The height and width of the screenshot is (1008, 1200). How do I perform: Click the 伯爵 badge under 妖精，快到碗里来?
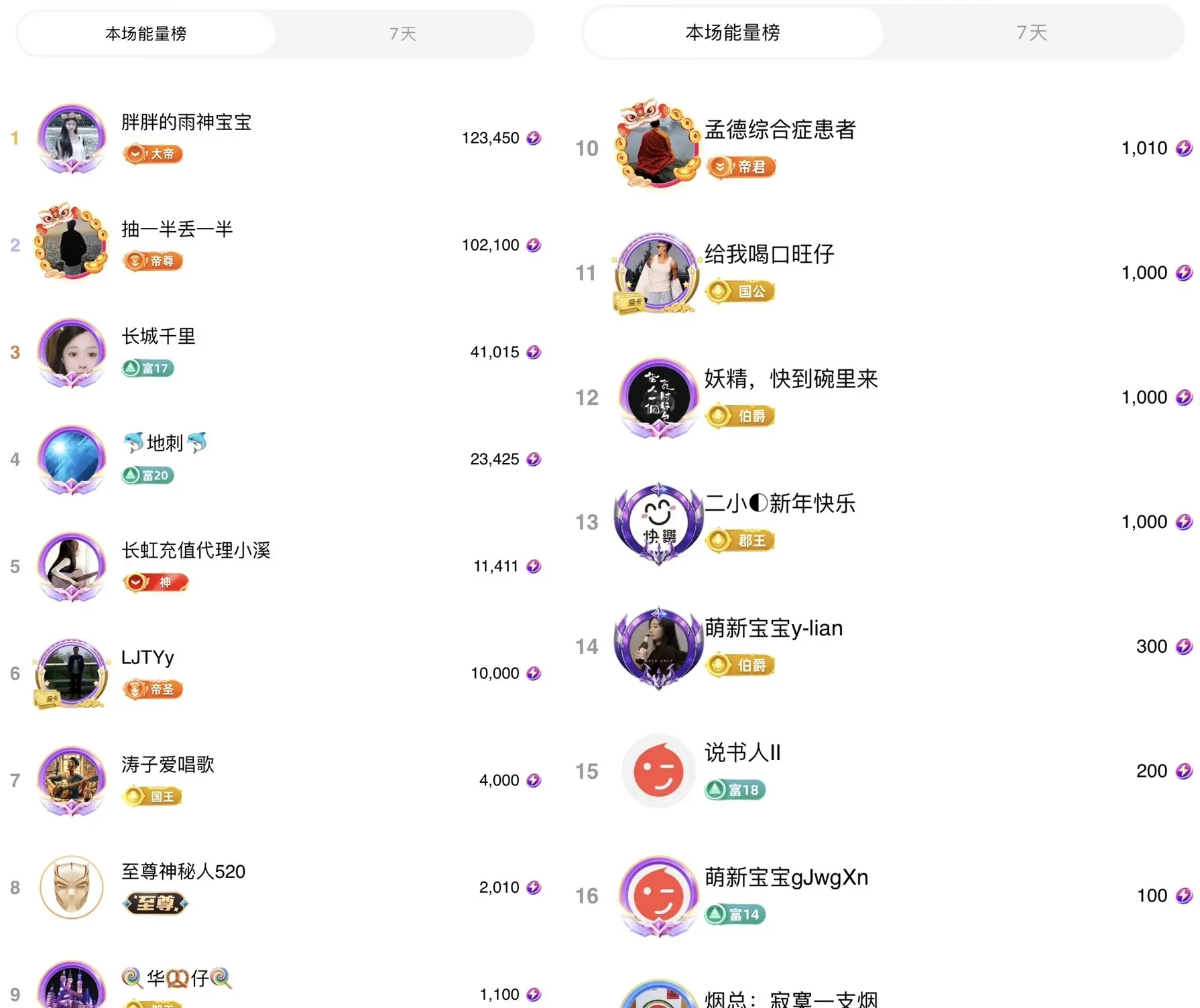(740, 416)
